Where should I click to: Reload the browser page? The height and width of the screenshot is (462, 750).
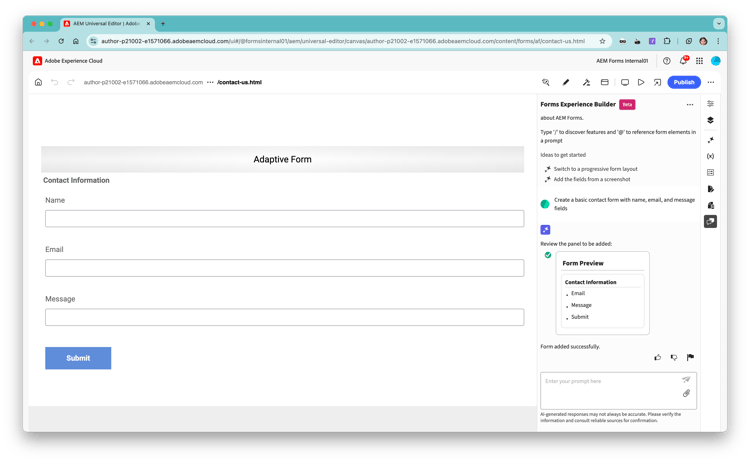coord(61,41)
